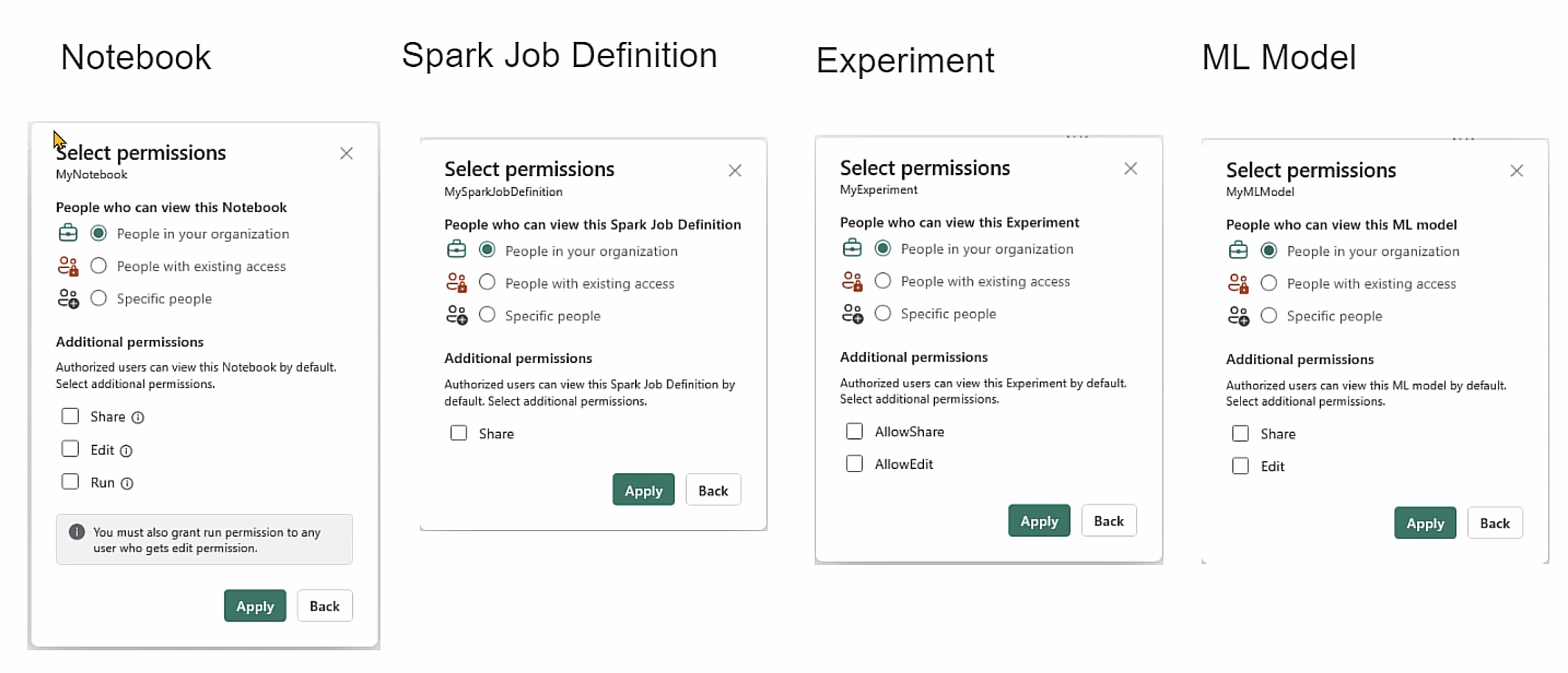Close the Spark Job Definition permissions dialog
Viewport: 1568px width, 673px height.
pos(735,171)
